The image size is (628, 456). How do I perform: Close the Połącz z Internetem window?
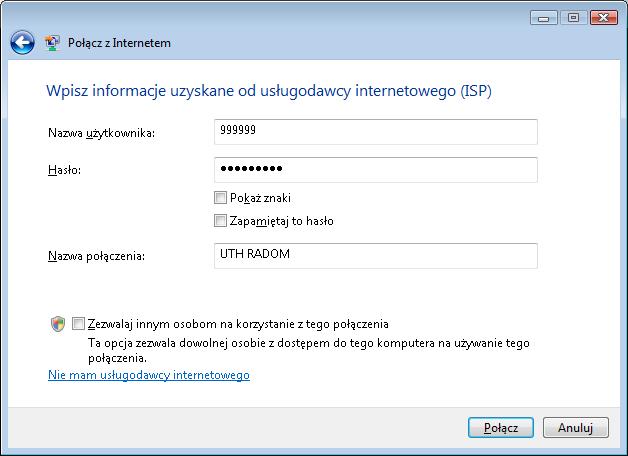[x=603, y=17]
